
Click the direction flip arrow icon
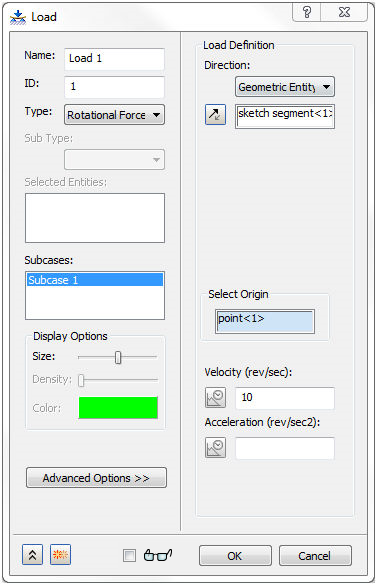[x=215, y=114]
